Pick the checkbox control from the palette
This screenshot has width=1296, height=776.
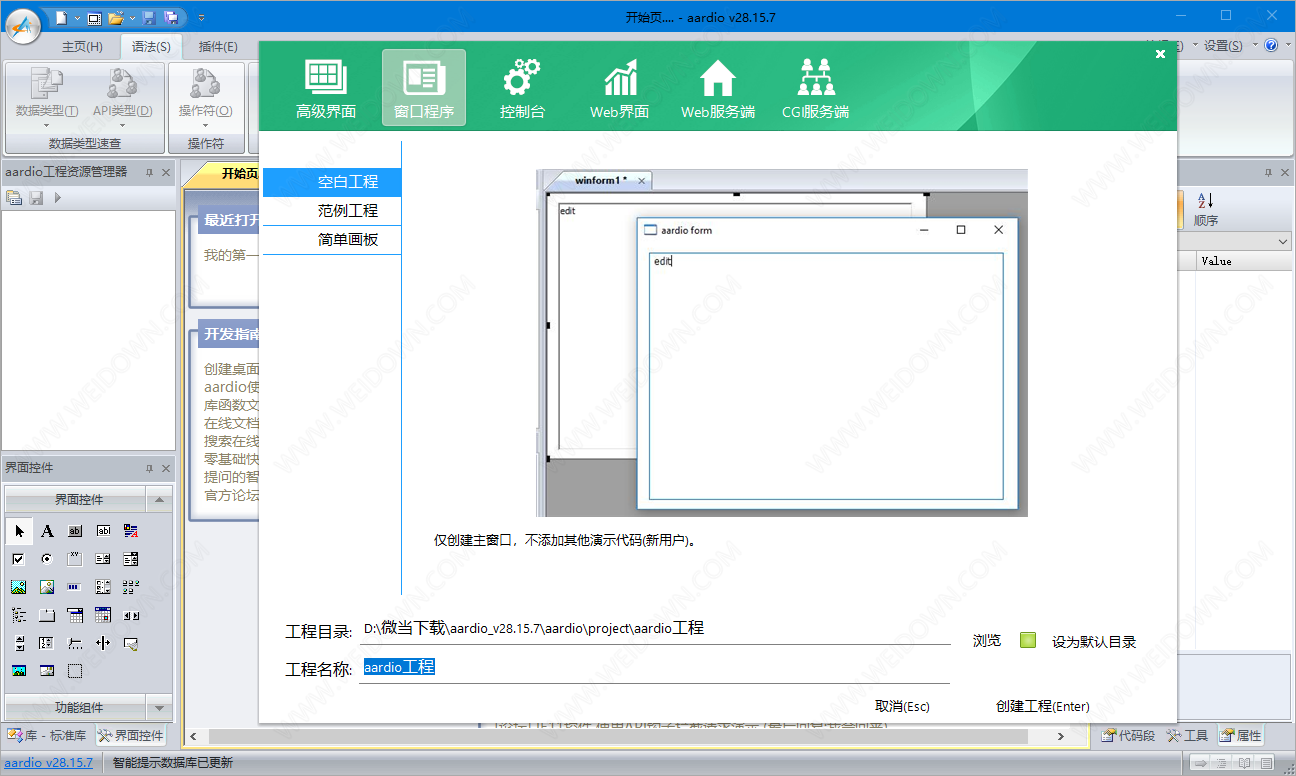coord(19,559)
